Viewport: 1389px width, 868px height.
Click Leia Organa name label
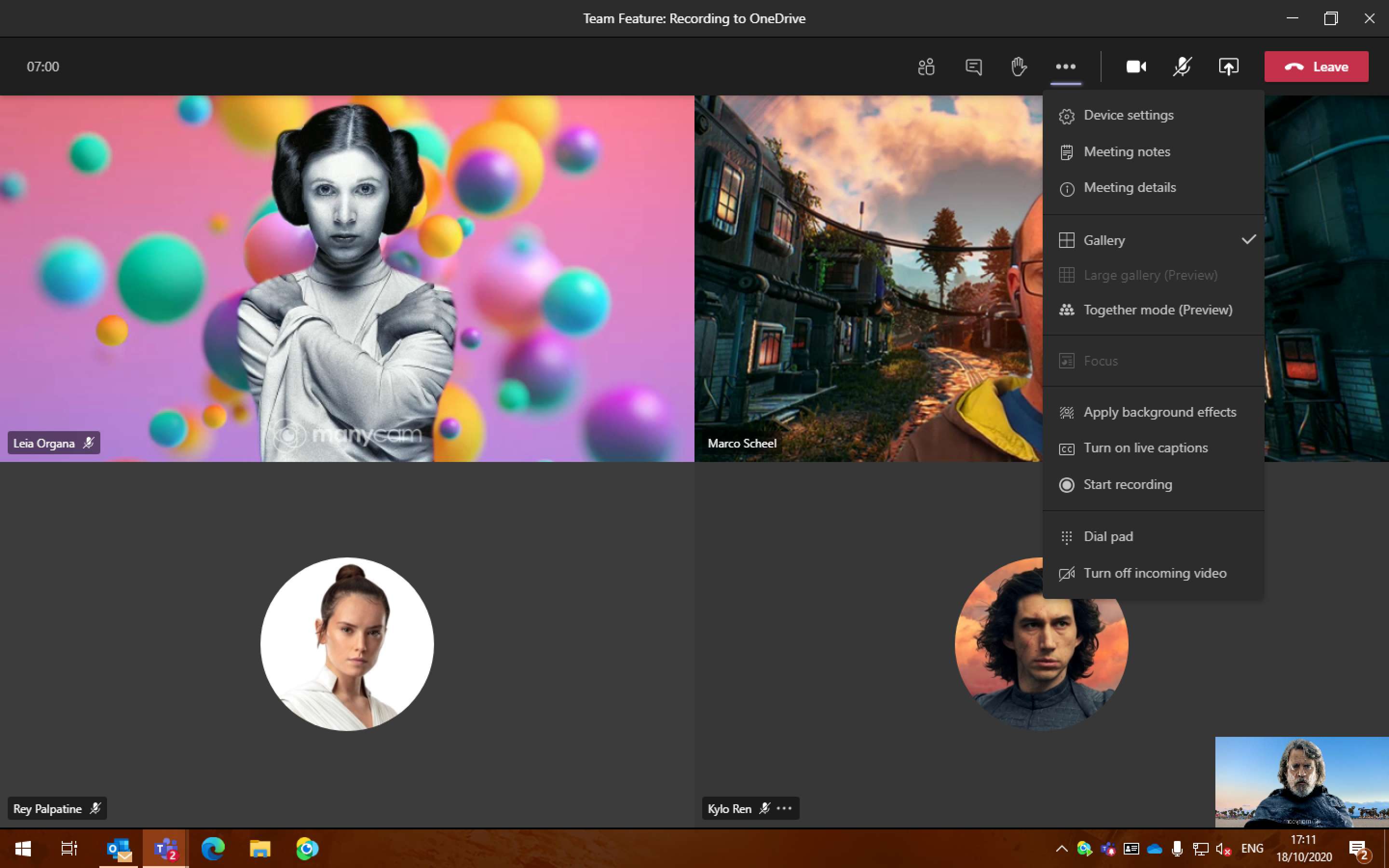(43, 443)
